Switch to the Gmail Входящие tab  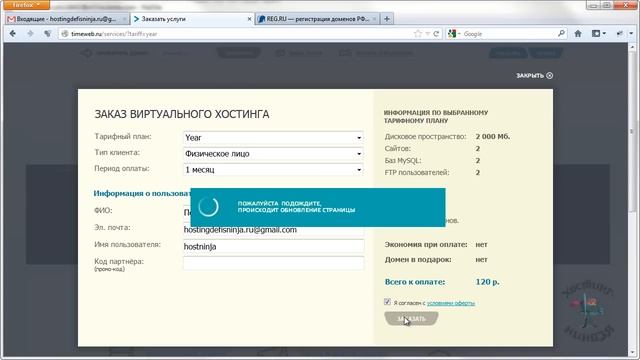[67, 19]
